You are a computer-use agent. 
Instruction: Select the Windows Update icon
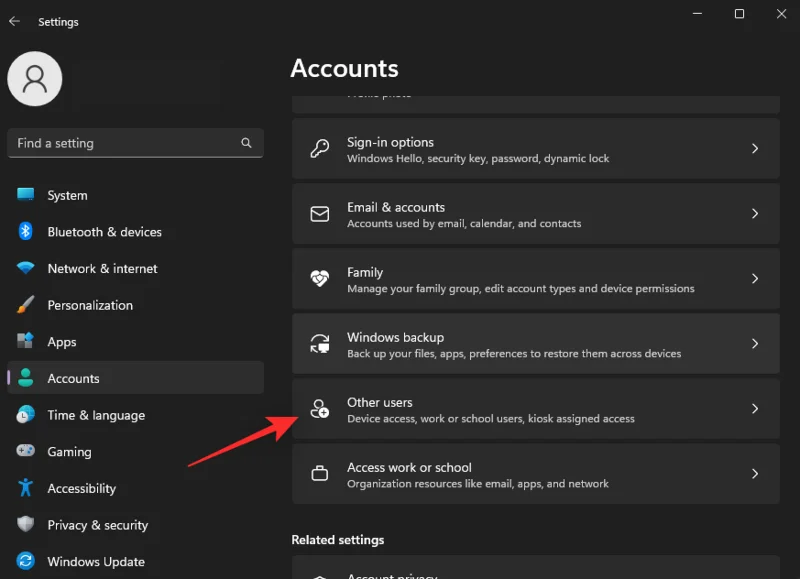coord(27,561)
